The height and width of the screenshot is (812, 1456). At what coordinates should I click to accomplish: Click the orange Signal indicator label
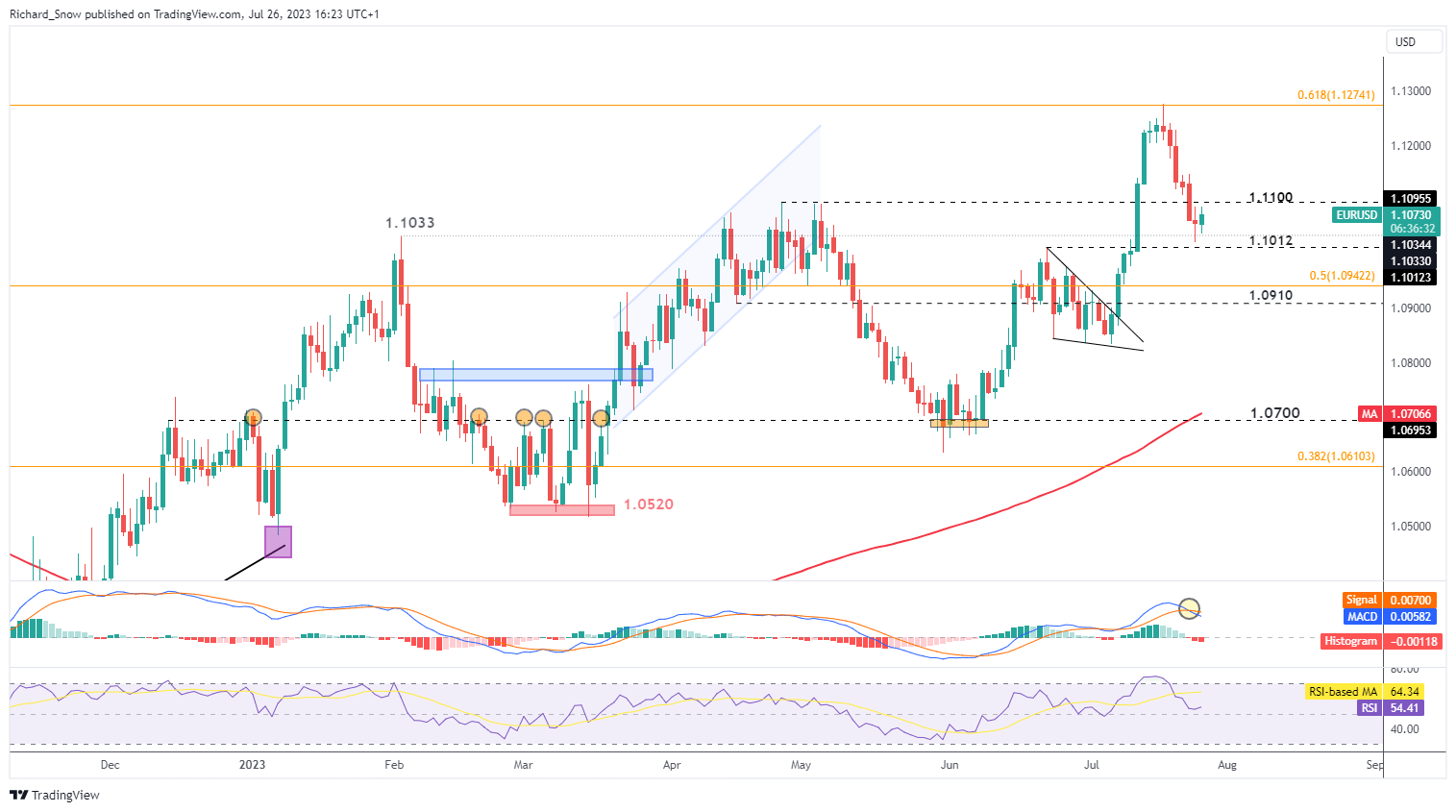click(1361, 600)
